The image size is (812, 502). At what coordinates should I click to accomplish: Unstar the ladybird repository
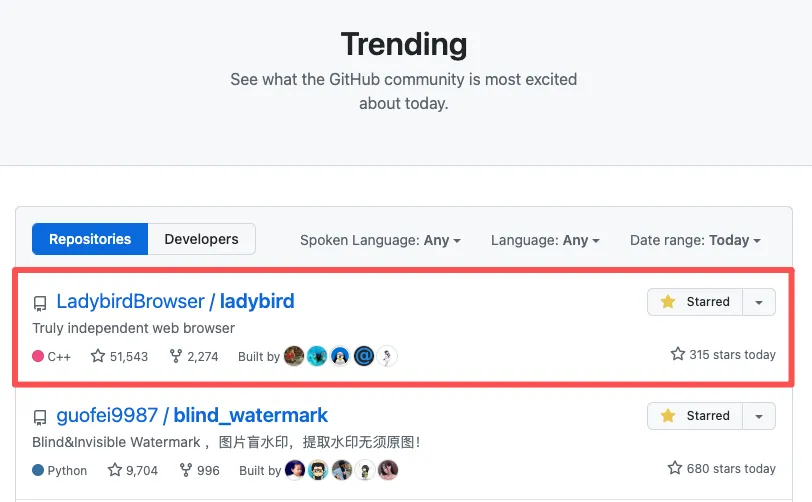click(695, 302)
